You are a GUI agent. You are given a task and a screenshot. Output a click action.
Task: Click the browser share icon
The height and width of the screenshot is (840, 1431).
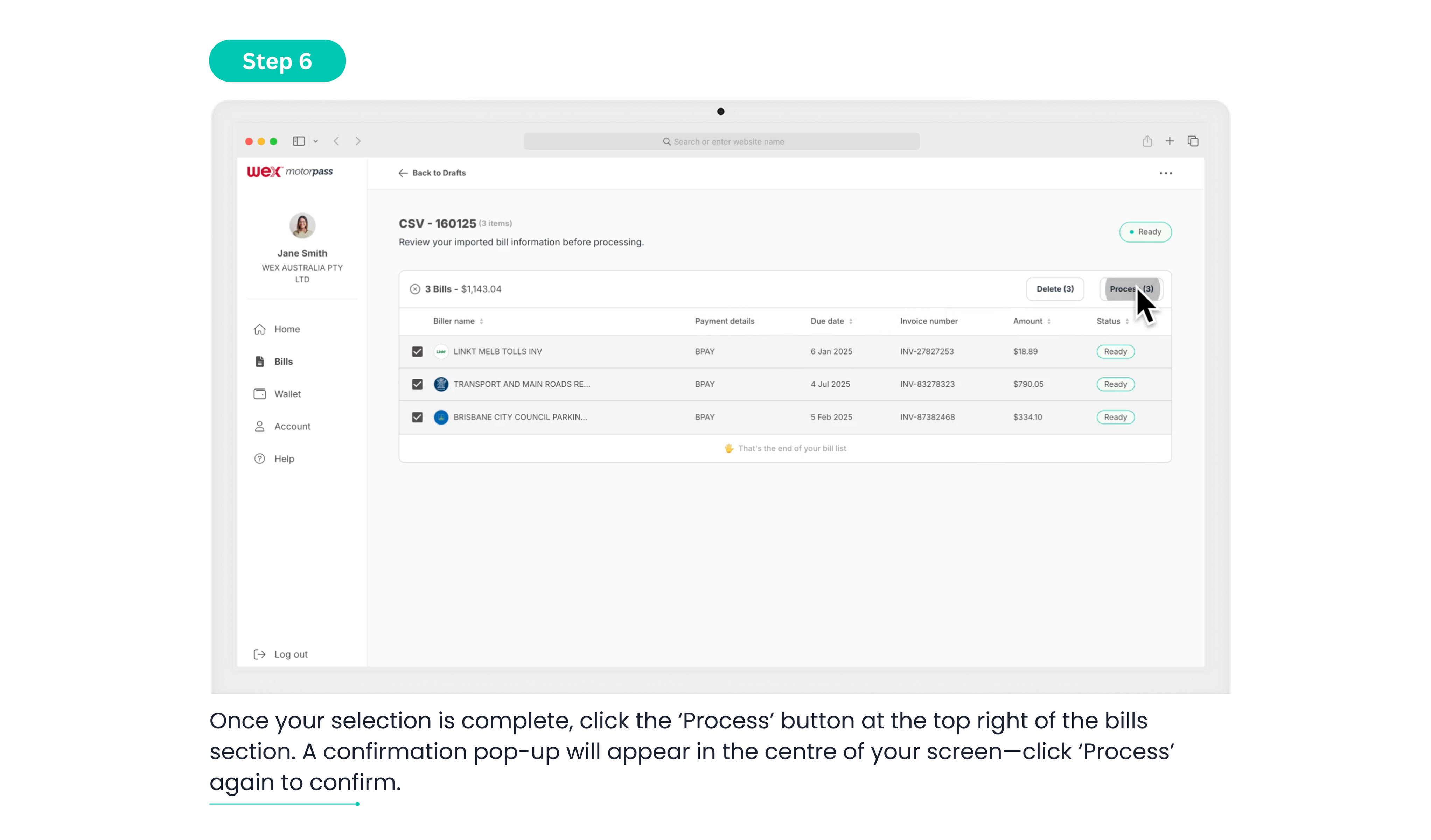1147,141
